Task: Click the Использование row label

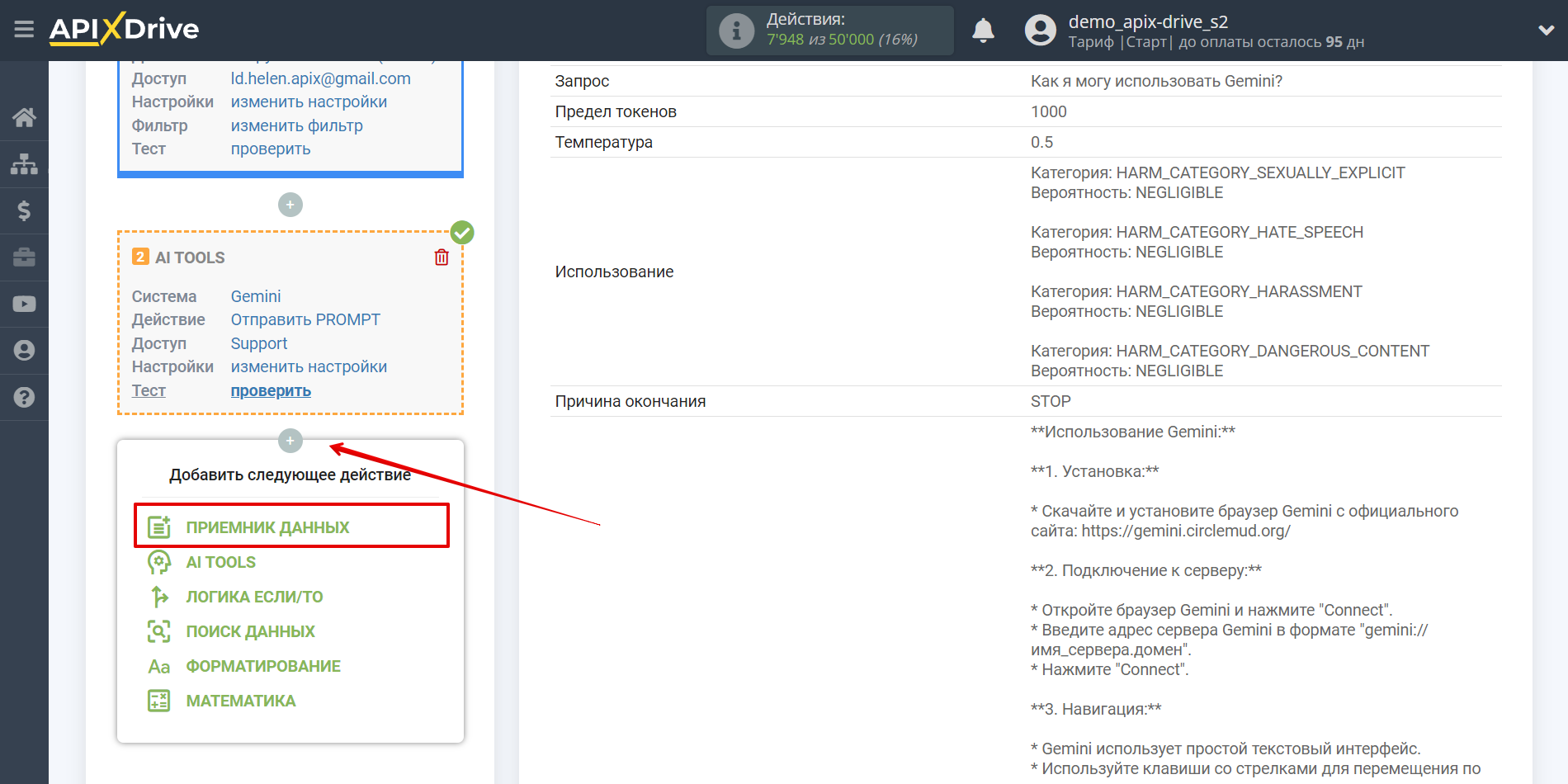Action: [x=614, y=272]
